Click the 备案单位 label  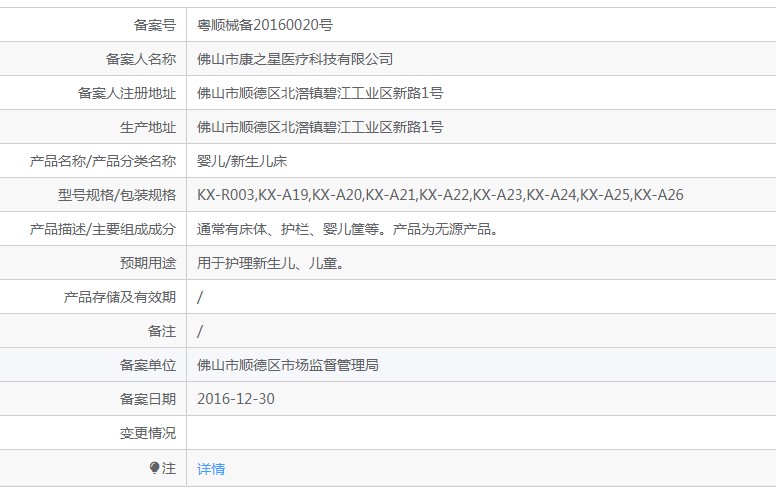pyautogui.click(x=148, y=365)
